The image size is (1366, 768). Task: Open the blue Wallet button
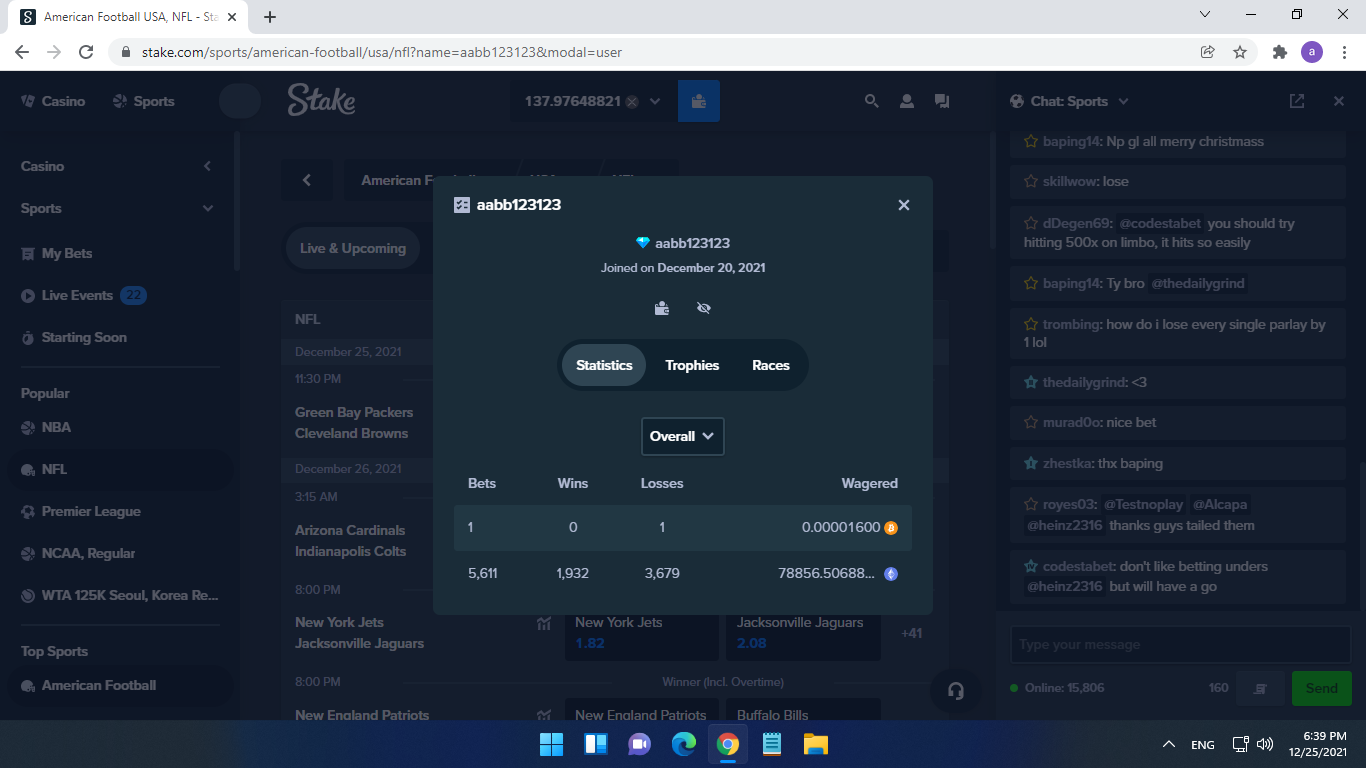(699, 101)
